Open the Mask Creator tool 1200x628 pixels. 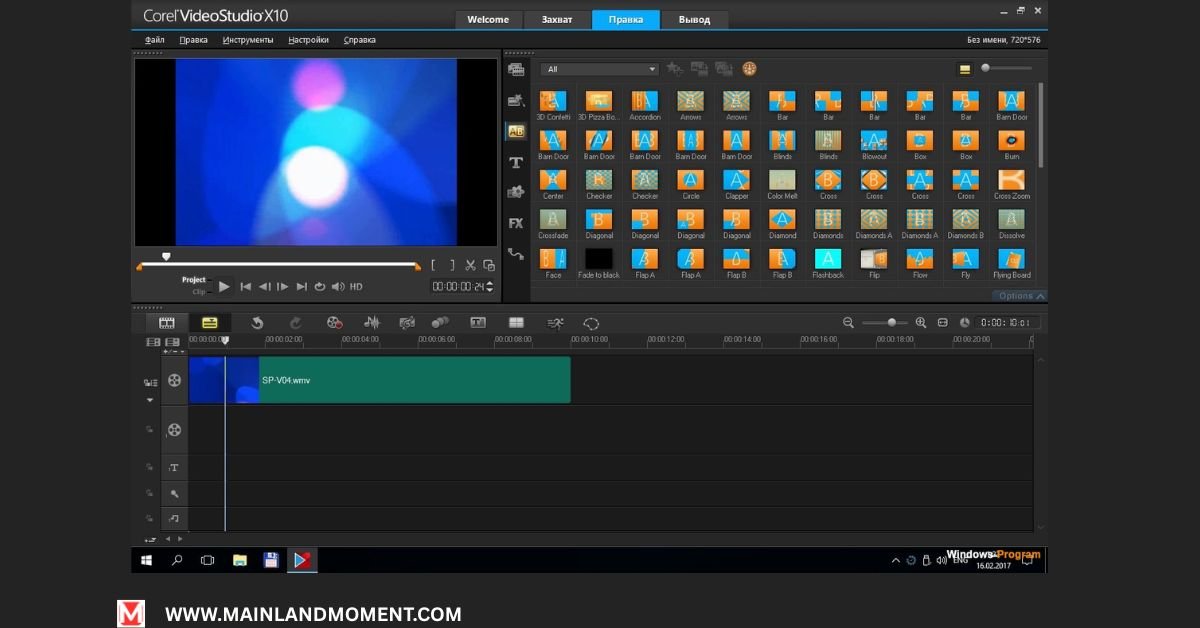(x=591, y=323)
